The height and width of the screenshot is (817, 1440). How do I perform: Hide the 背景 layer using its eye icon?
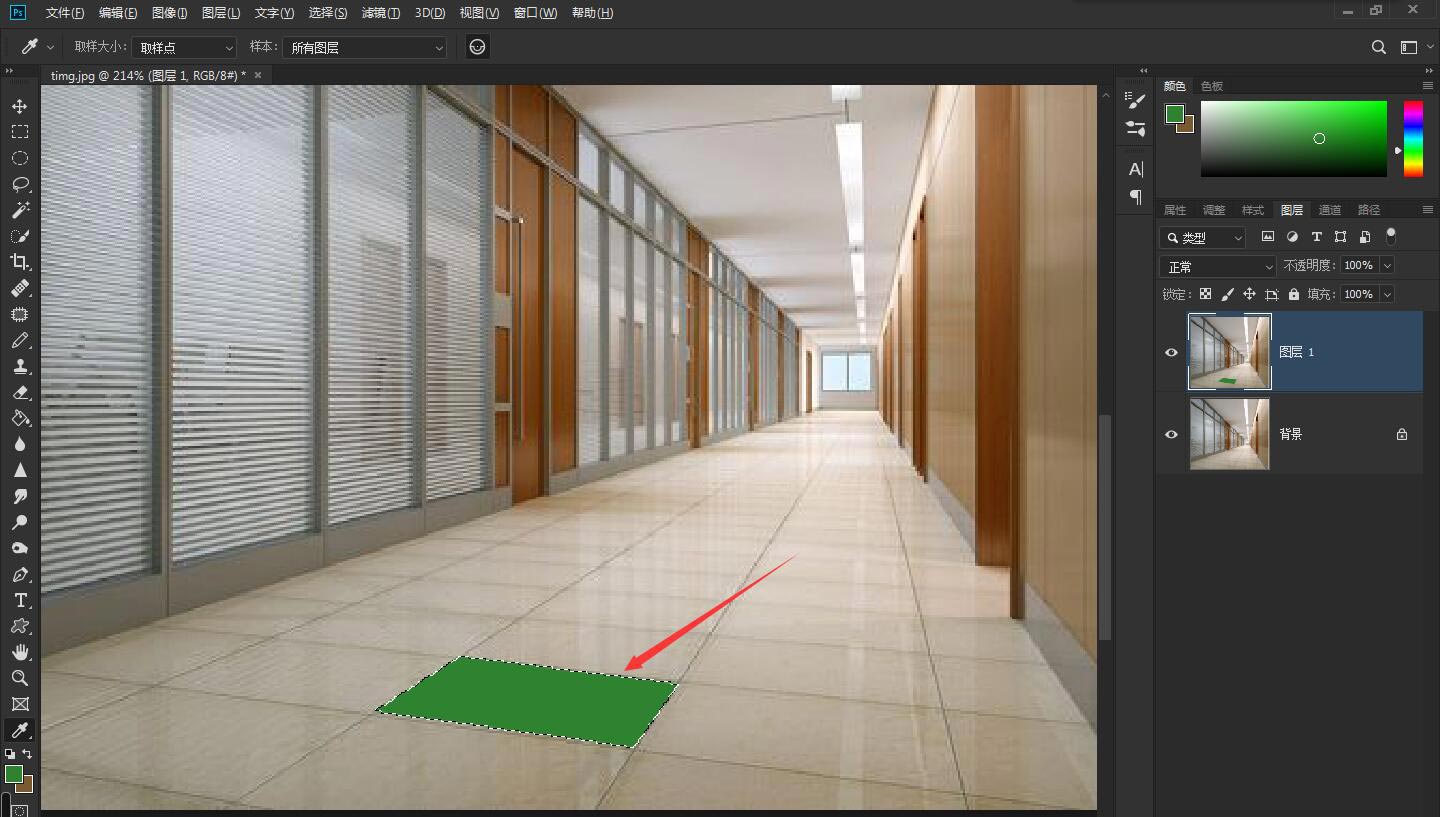pyautogui.click(x=1172, y=434)
